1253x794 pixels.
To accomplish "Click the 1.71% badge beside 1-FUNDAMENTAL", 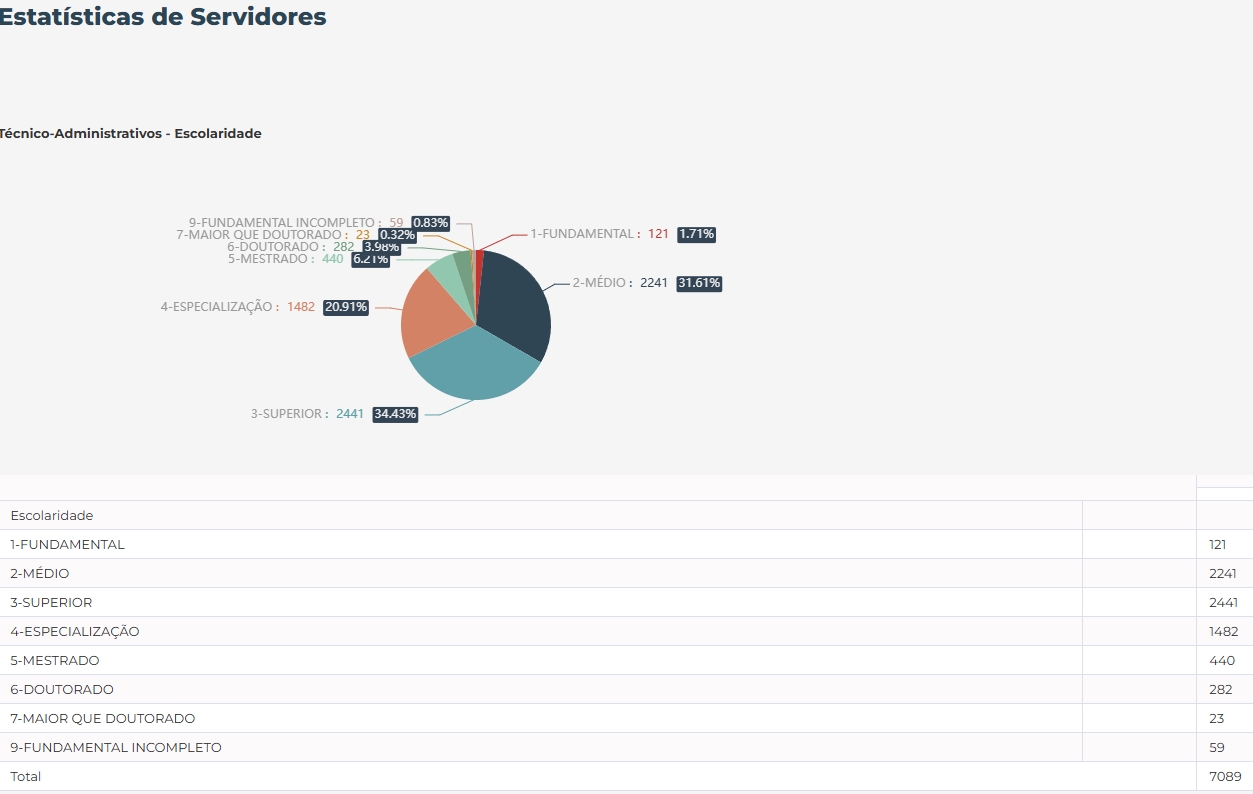I will pos(697,234).
